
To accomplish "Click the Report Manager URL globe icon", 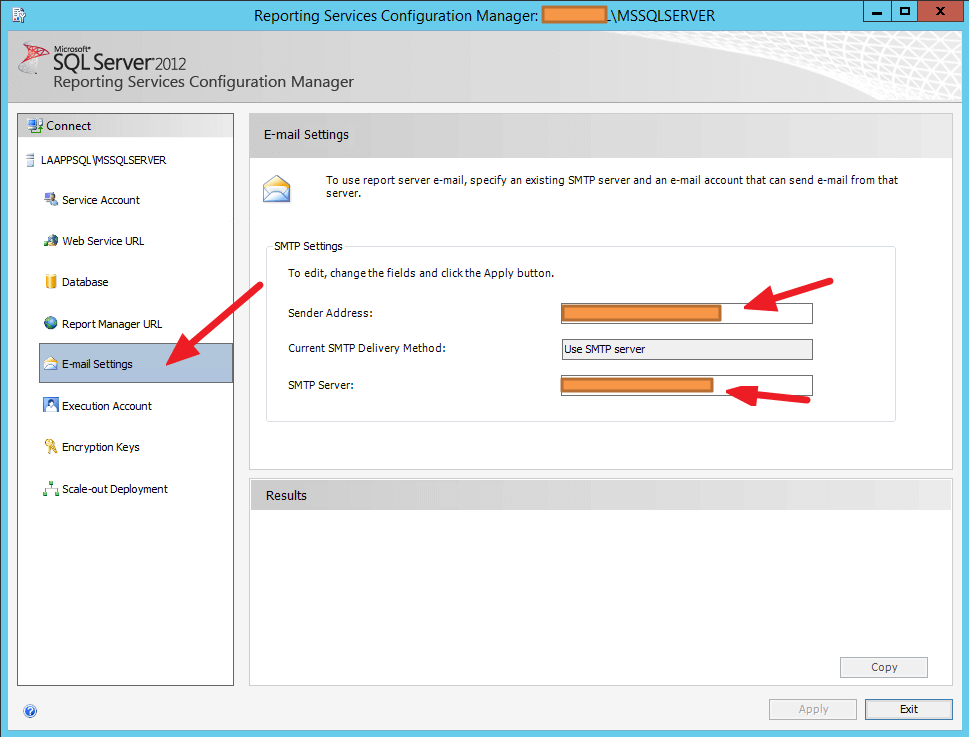I will pos(51,323).
